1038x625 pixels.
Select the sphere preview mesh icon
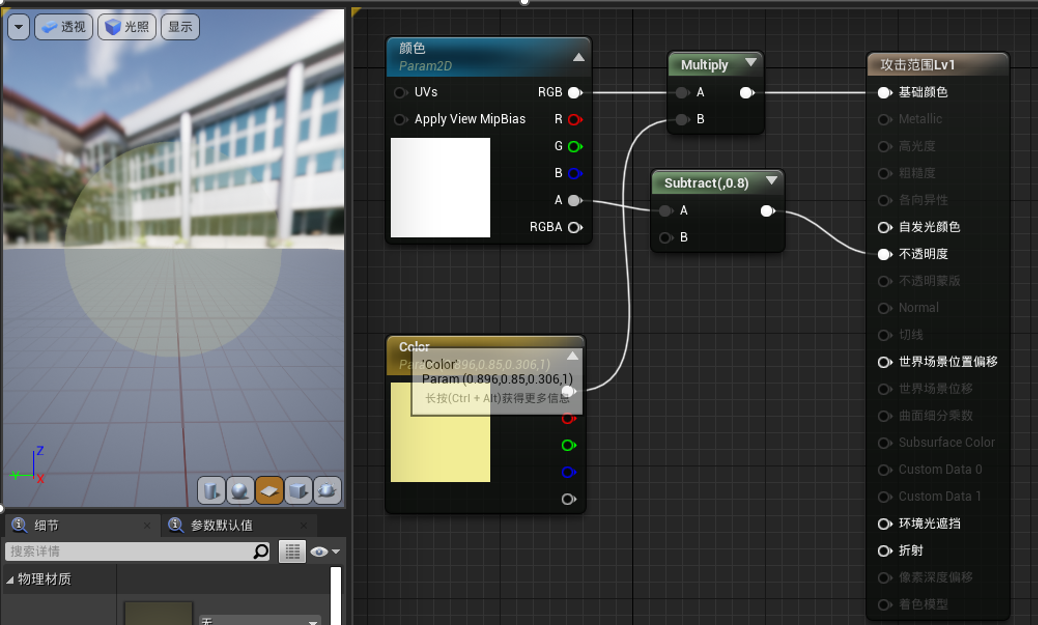[240, 490]
